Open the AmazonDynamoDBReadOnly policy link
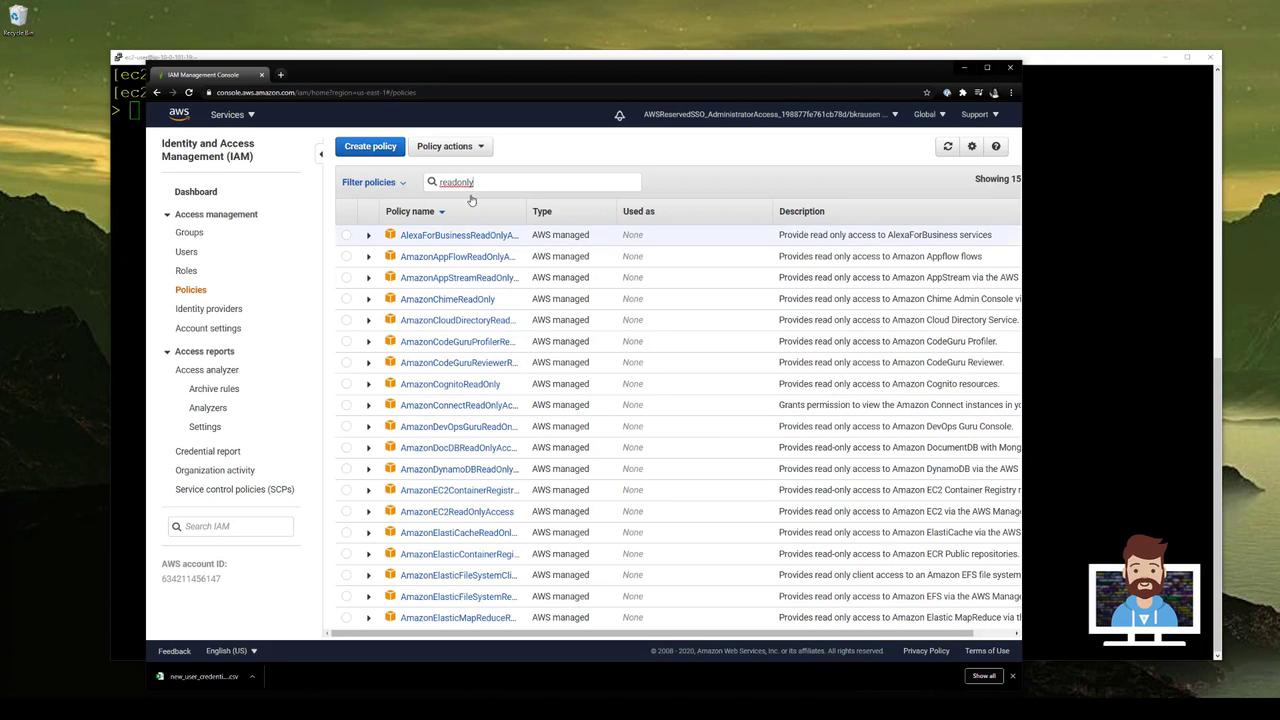The width and height of the screenshot is (1280, 720). 459,469
